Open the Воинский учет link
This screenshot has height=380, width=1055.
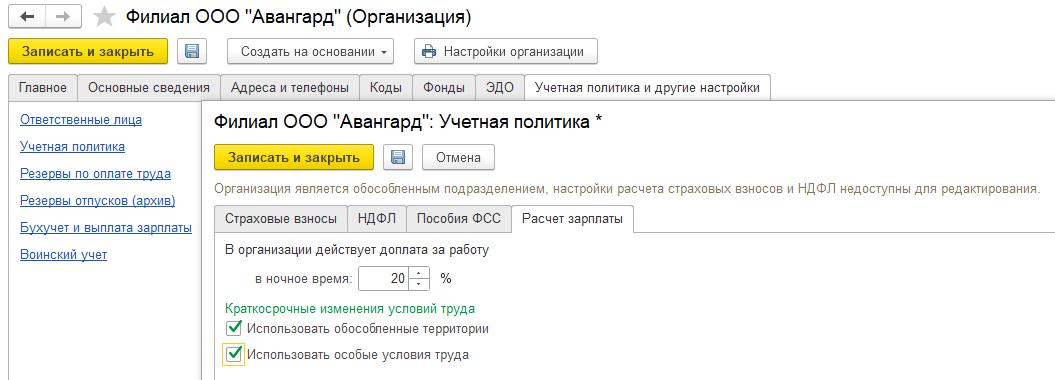[63, 254]
